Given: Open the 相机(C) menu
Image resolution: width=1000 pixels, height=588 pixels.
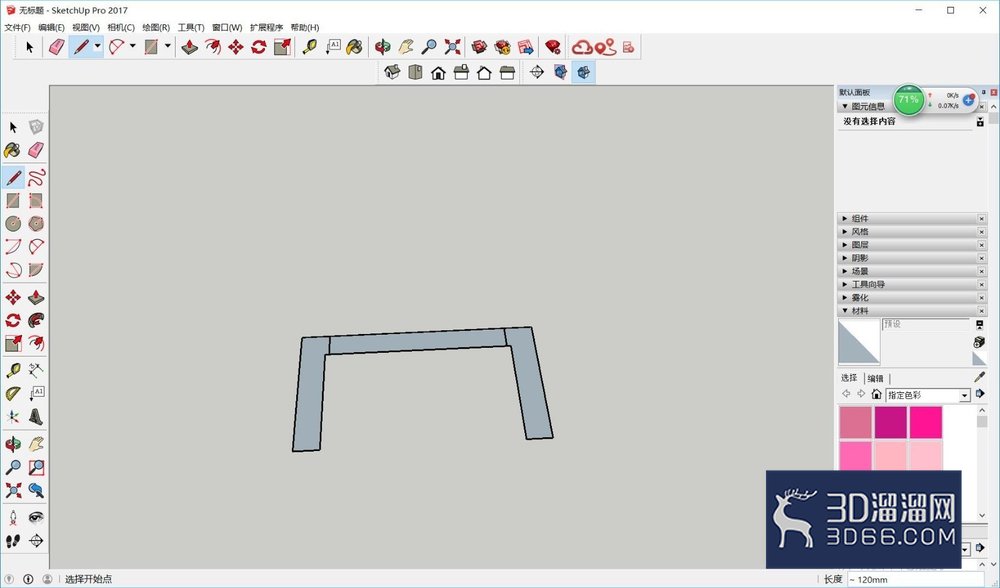Looking at the screenshot, I should 121,27.
